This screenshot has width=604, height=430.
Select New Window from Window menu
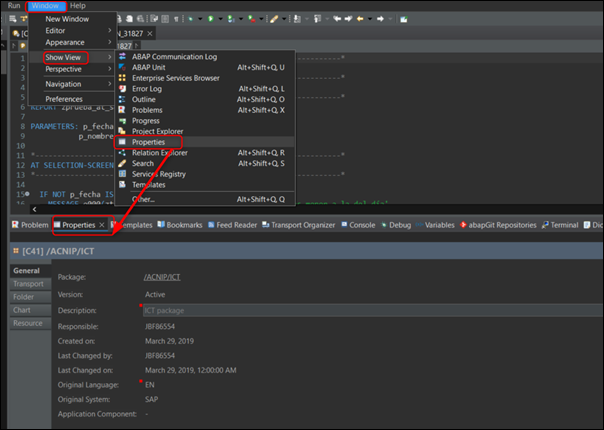pyautogui.click(x=67, y=19)
